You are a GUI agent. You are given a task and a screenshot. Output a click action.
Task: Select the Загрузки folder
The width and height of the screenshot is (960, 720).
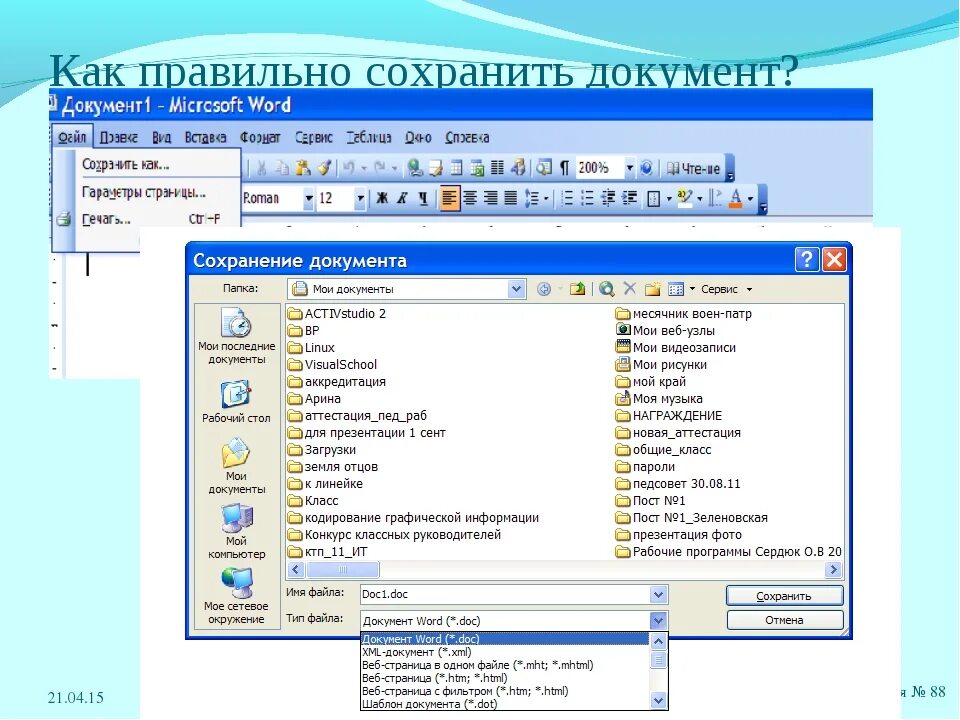point(323,449)
